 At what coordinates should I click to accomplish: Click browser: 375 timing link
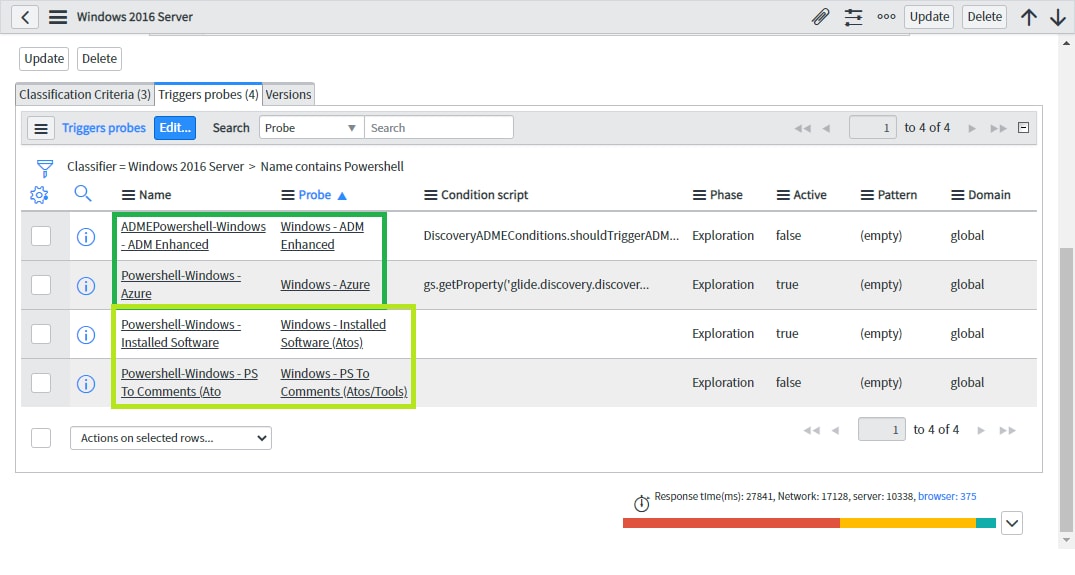point(947,496)
